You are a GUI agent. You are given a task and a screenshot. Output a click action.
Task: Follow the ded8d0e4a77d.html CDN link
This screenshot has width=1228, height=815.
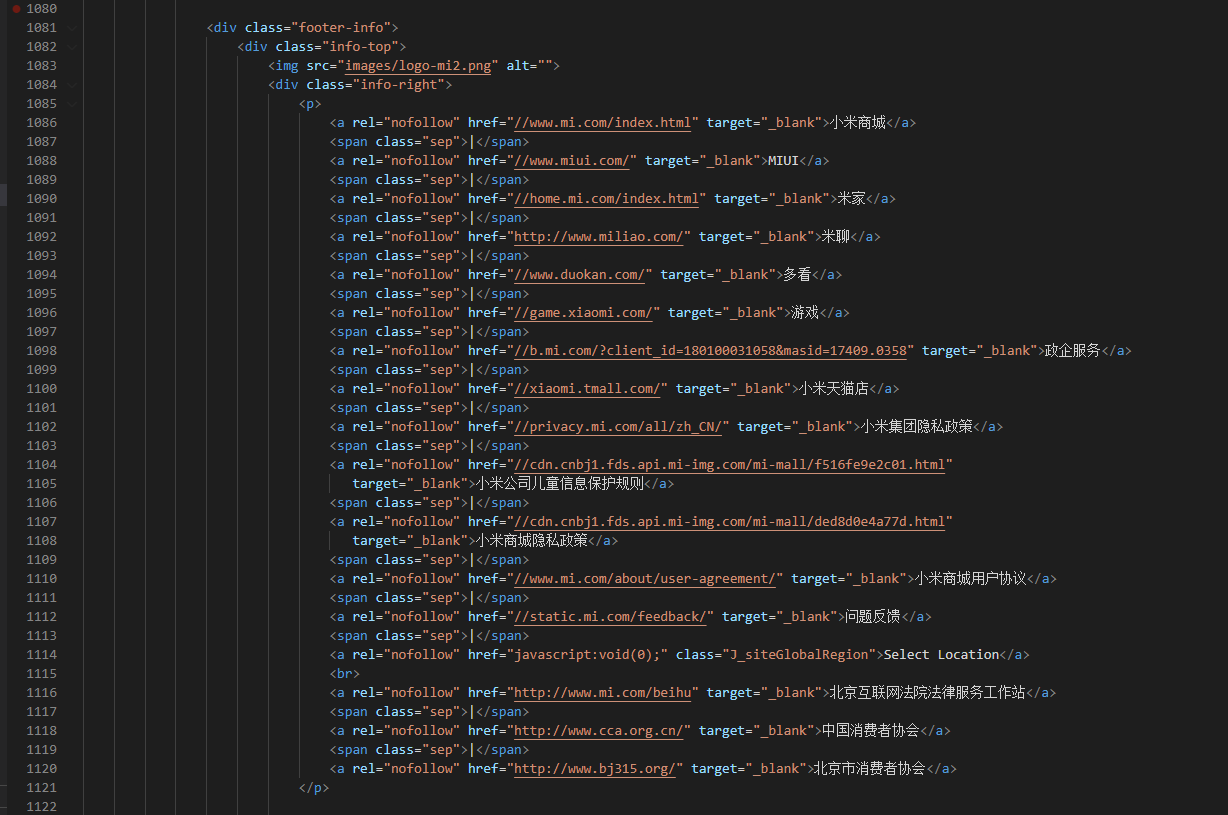tap(729, 521)
